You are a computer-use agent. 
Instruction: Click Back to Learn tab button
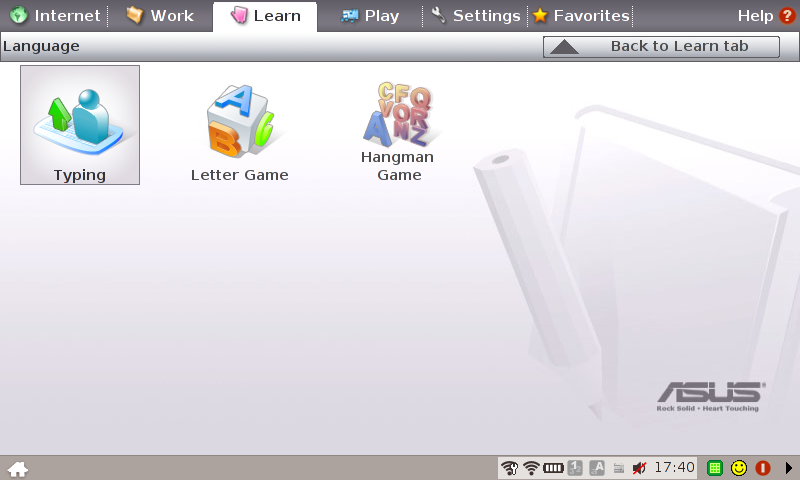pos(661,46)
